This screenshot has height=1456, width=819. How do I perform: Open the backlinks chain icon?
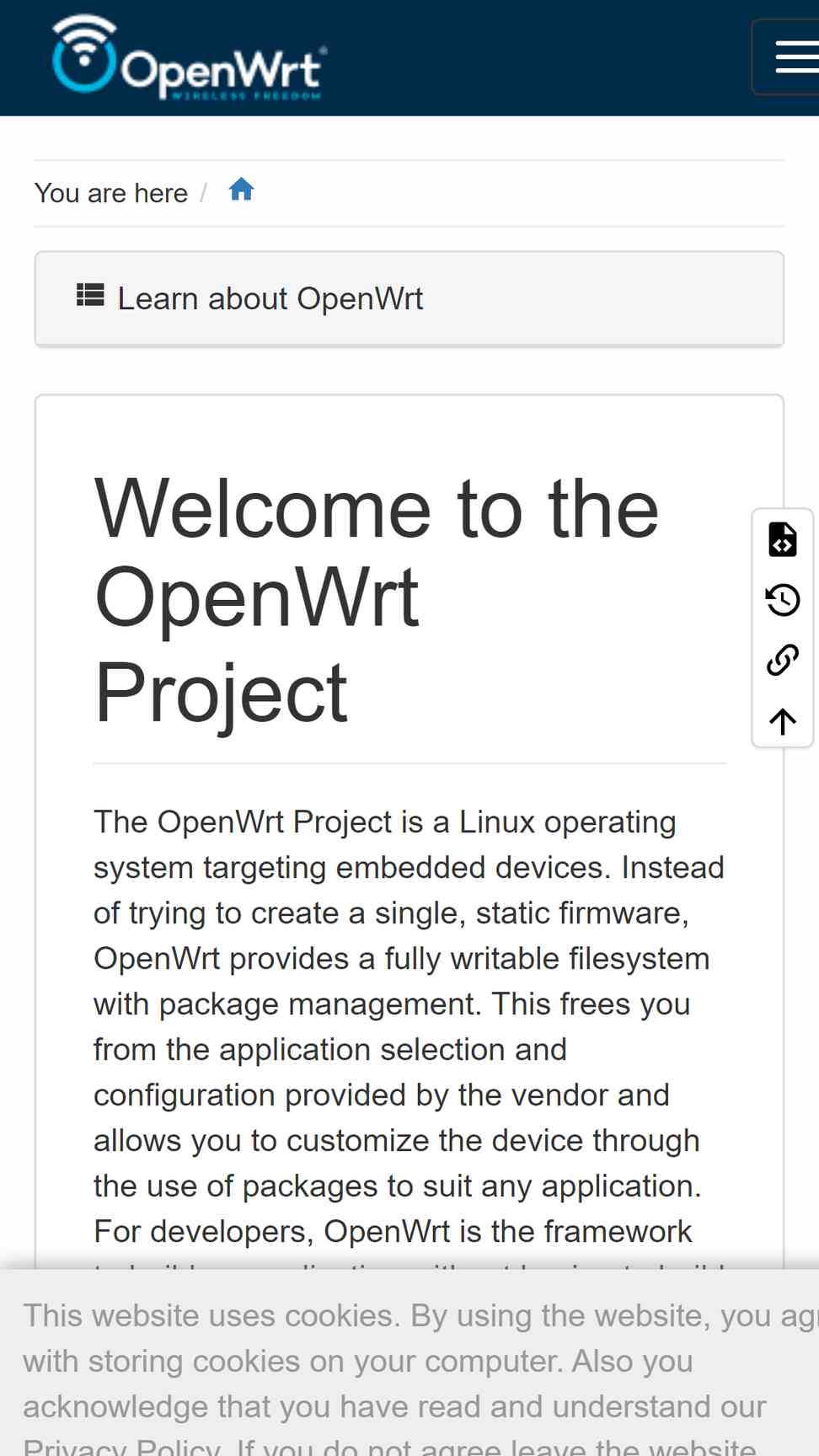[x=783, y=660]
